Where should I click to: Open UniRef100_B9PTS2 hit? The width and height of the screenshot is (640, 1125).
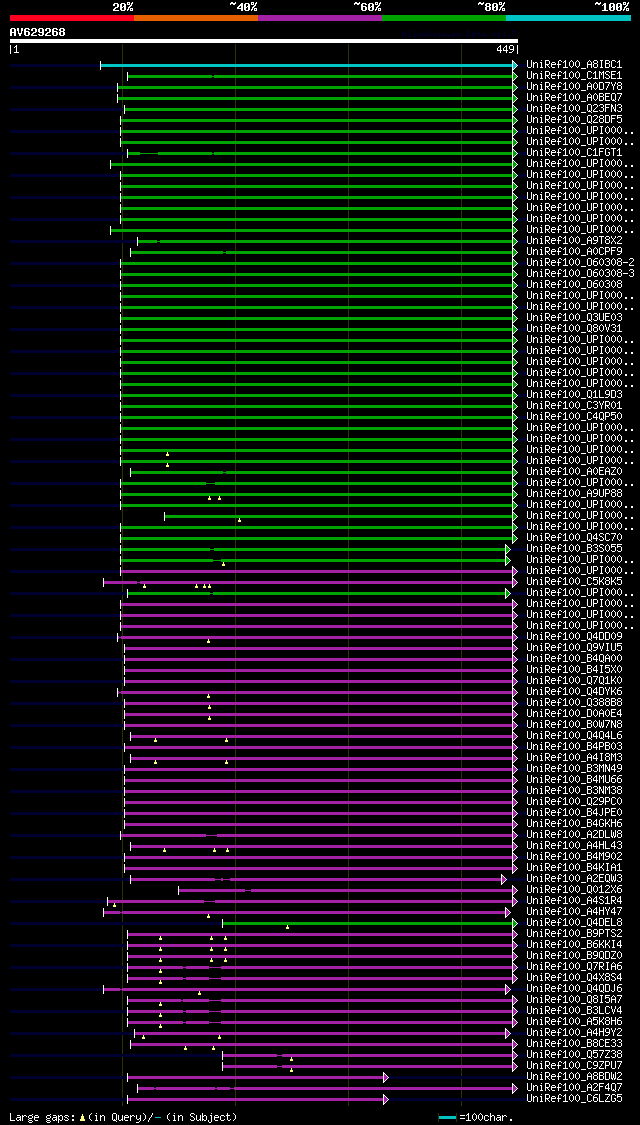point(574,933)
